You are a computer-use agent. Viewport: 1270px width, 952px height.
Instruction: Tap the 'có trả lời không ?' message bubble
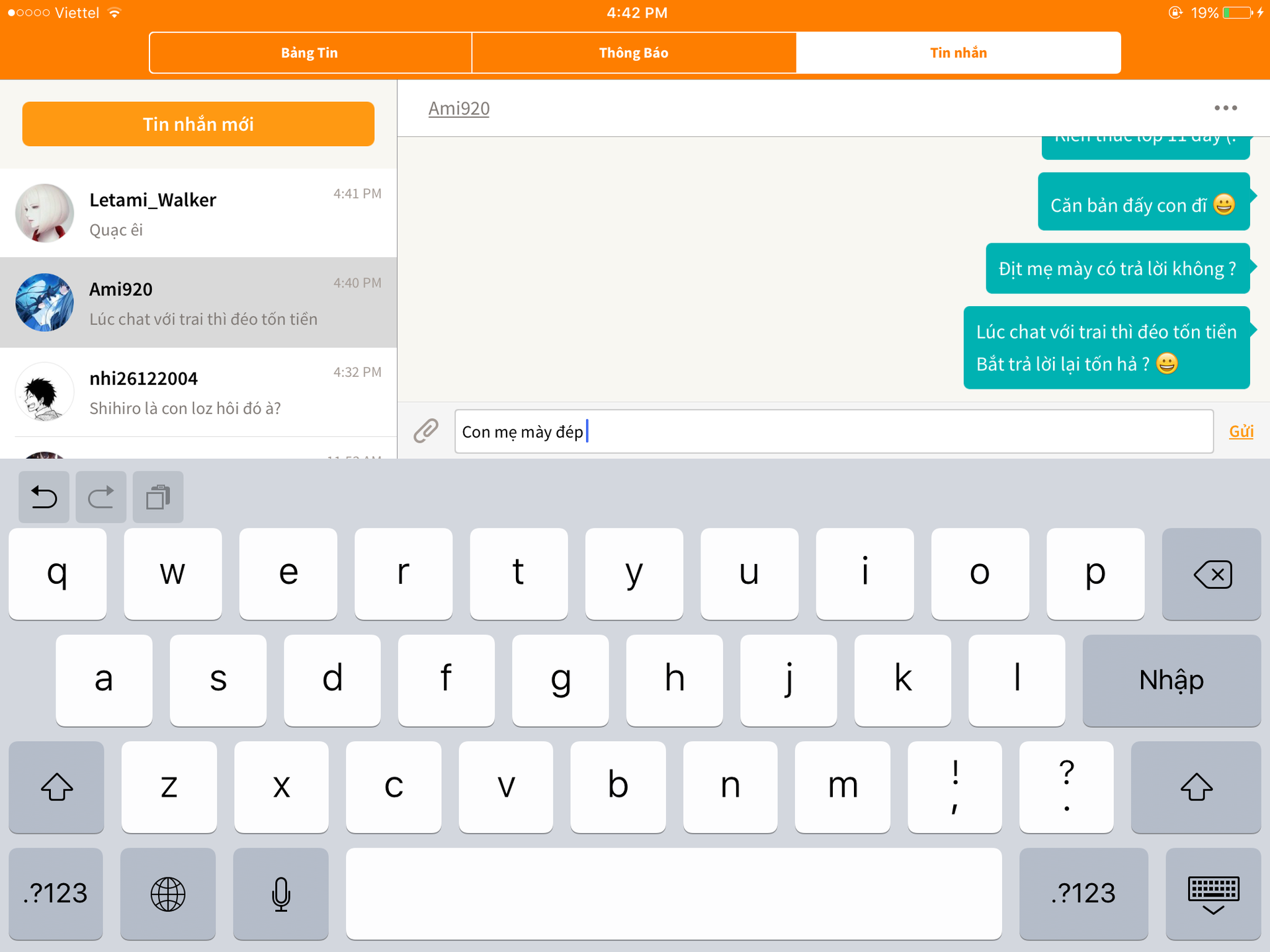pos(1118,268)
